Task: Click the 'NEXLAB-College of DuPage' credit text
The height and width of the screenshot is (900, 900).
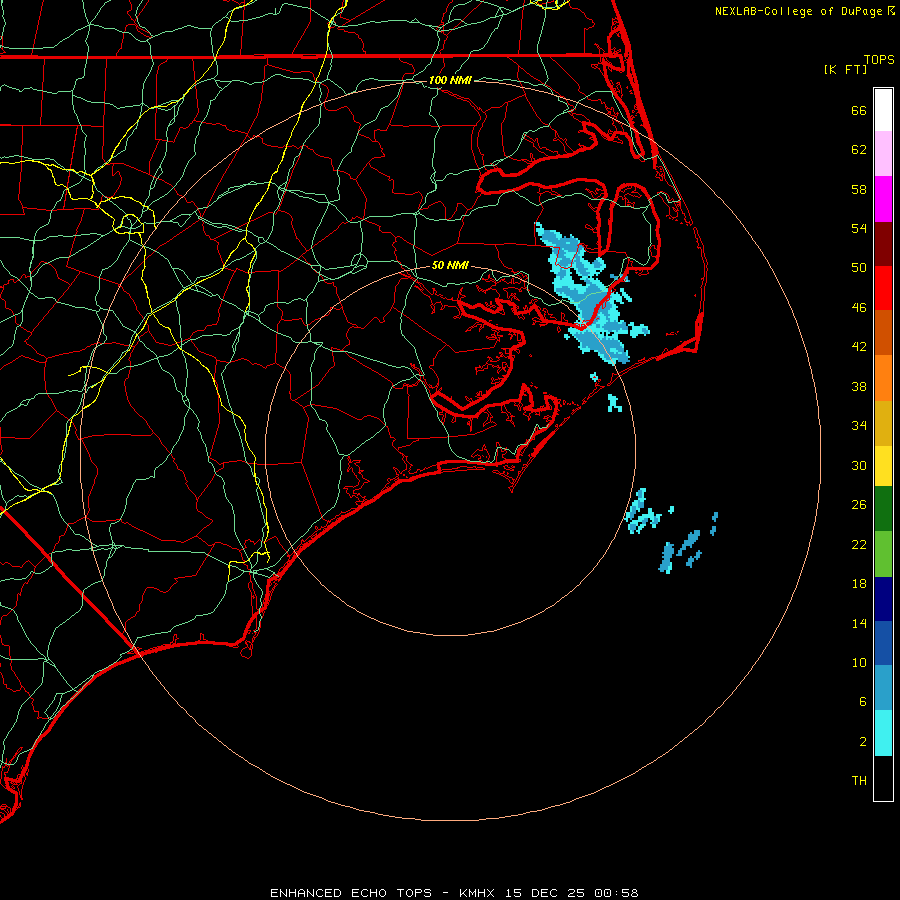Action: pos(800,11)
